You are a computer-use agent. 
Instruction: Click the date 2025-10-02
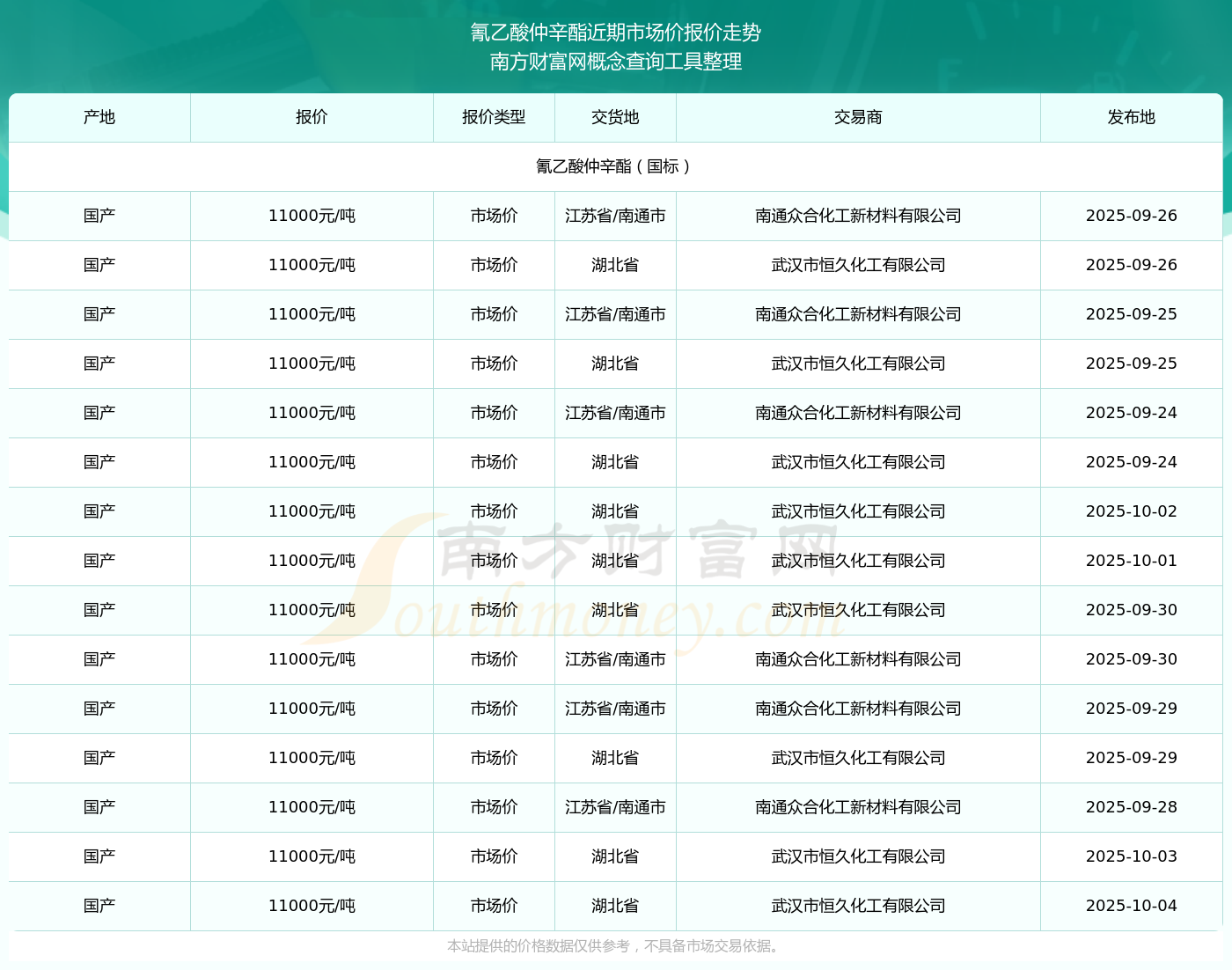click(x=1132, y=511)
